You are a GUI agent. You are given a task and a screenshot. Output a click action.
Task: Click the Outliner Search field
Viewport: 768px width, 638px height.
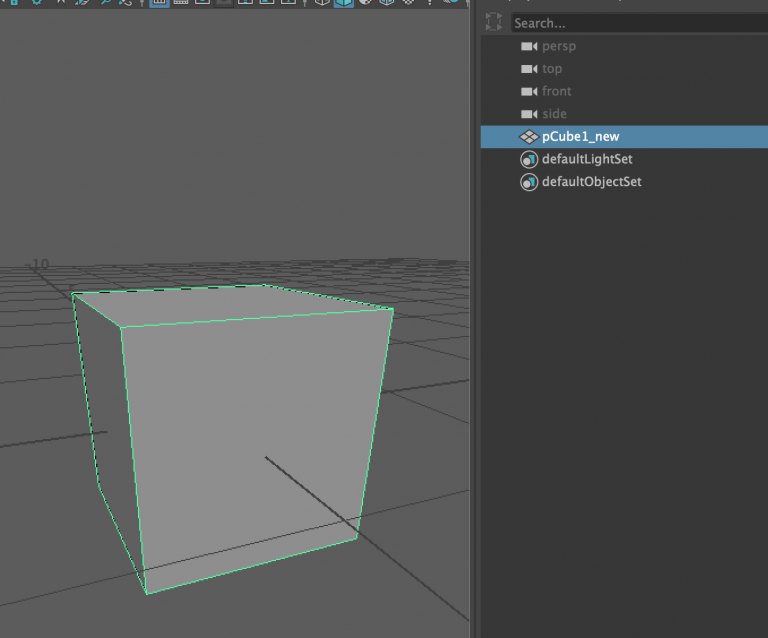click(639, 23)
